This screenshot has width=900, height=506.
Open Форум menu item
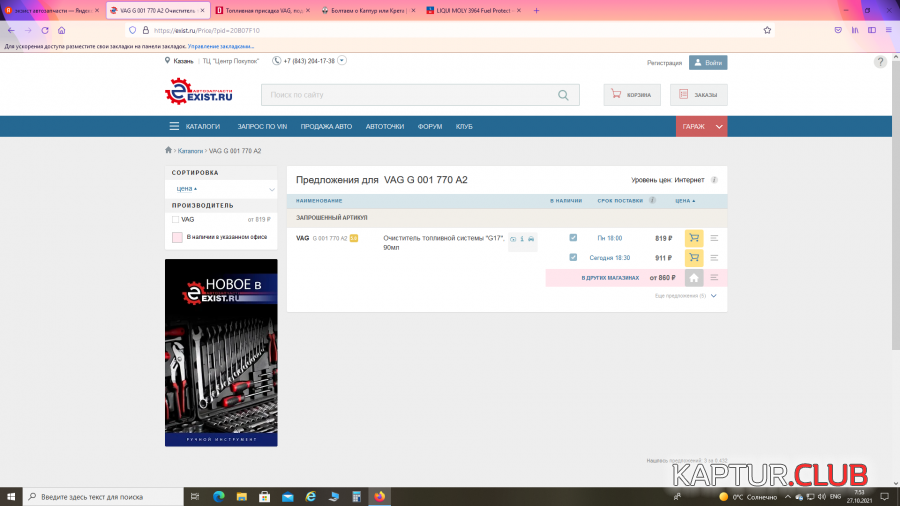tap(430, 126)
